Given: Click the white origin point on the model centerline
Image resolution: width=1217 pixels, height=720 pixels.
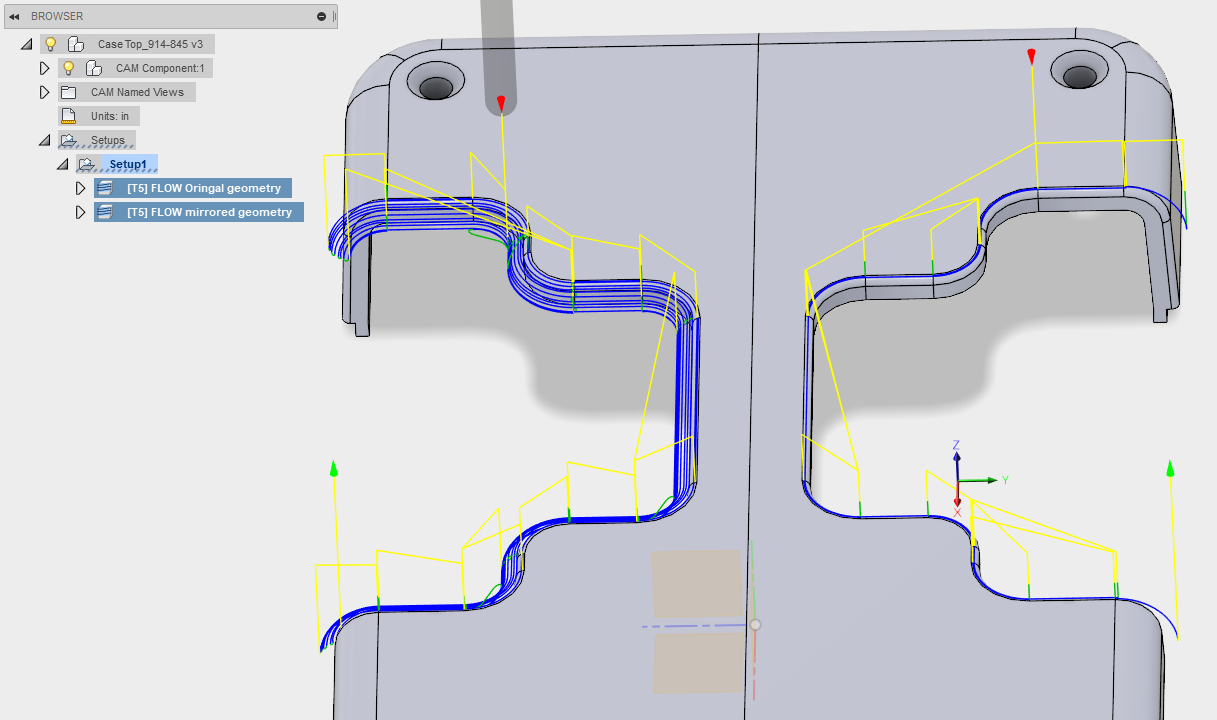Looking at the screenshot, I should pos(755,625).
